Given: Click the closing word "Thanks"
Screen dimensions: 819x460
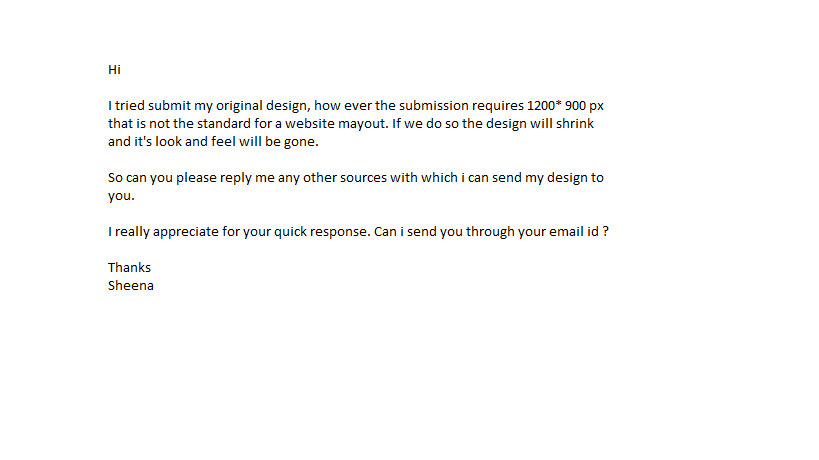Looking at the screenshot, I should pyautogui.click(x=129, y=268).
